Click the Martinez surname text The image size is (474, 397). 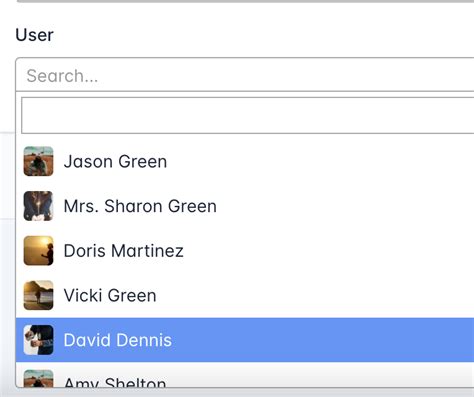click(x=147, y=251)
